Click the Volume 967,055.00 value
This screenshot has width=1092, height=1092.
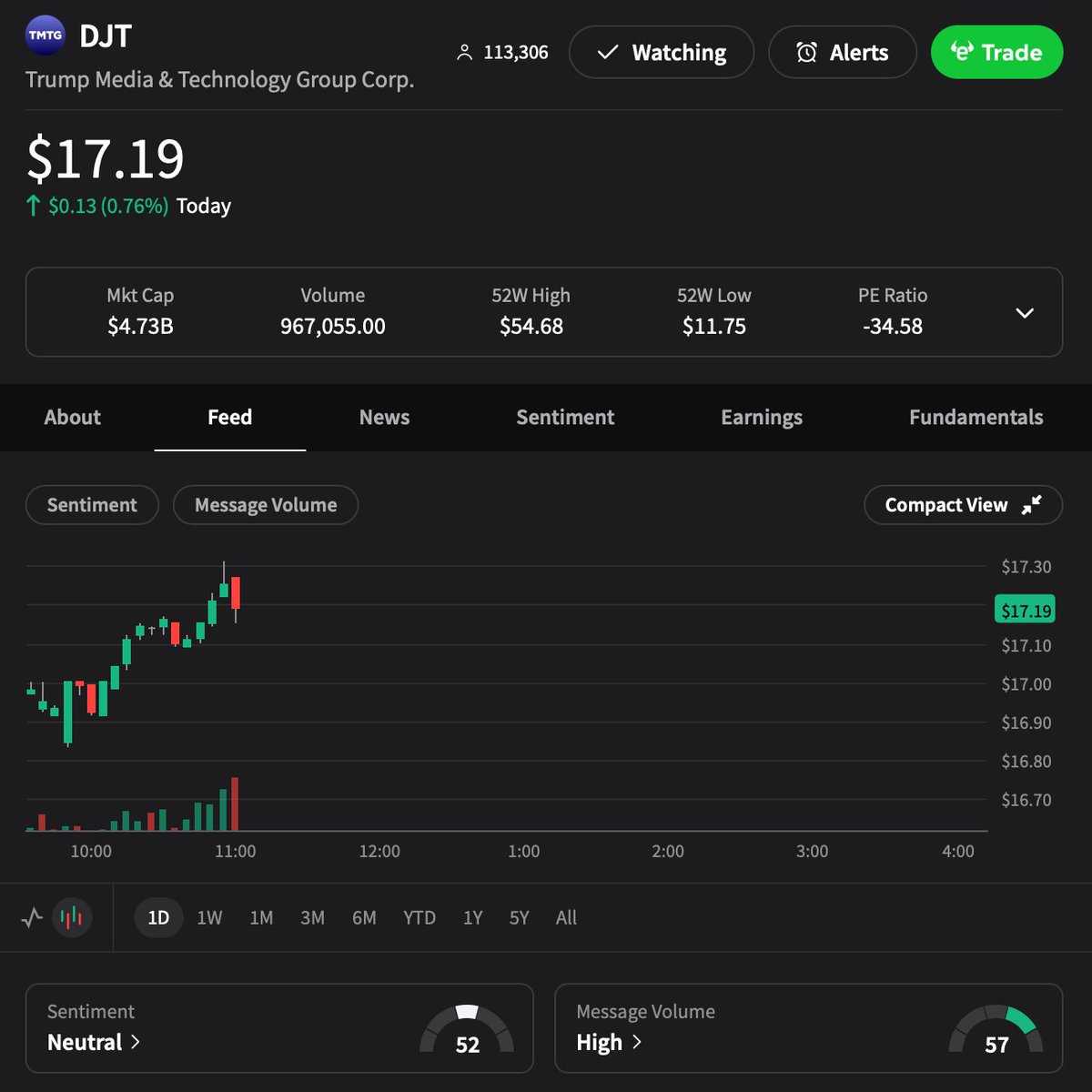click(x=333, y=326)
